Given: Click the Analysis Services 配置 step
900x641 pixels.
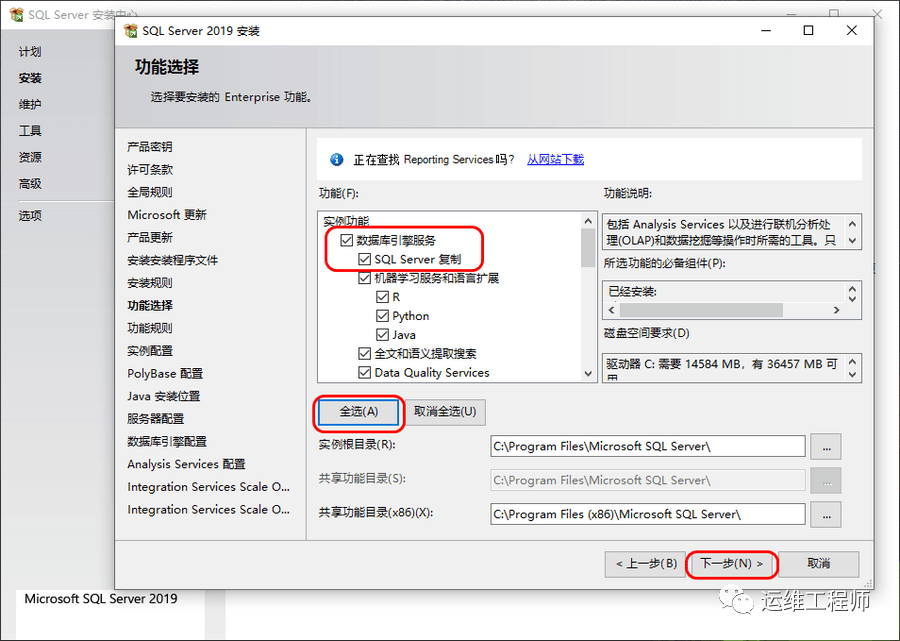Looking at the screenshot, I should [187, 464].
